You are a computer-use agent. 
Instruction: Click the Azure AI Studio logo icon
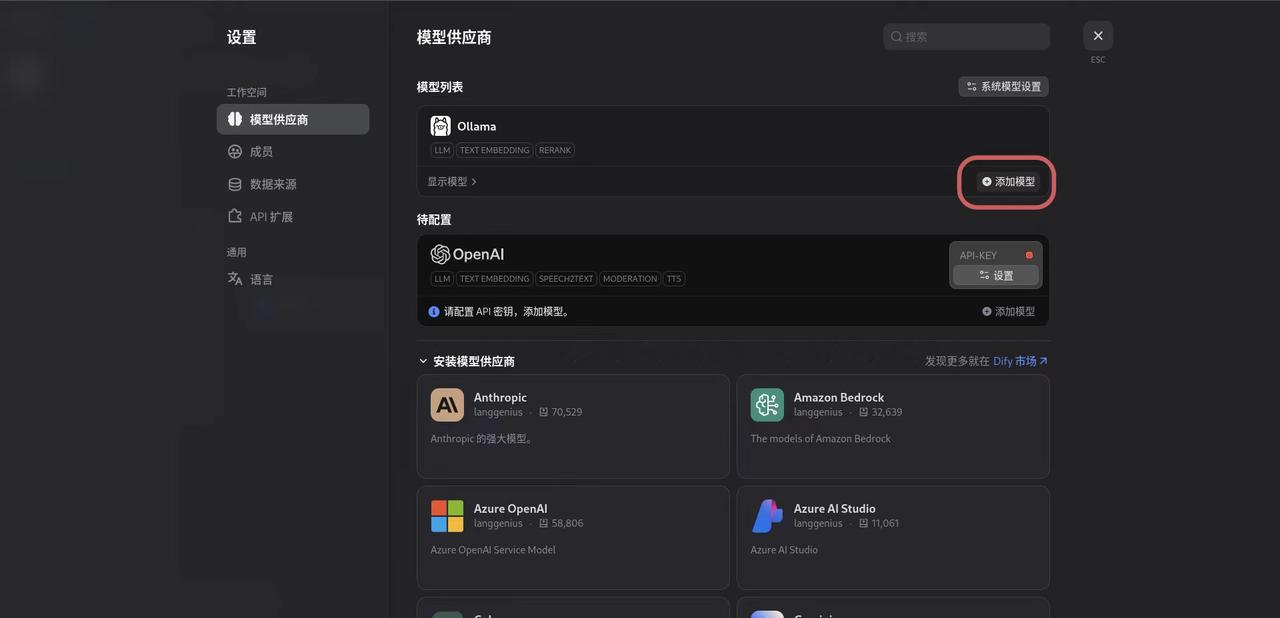(767, 516)
